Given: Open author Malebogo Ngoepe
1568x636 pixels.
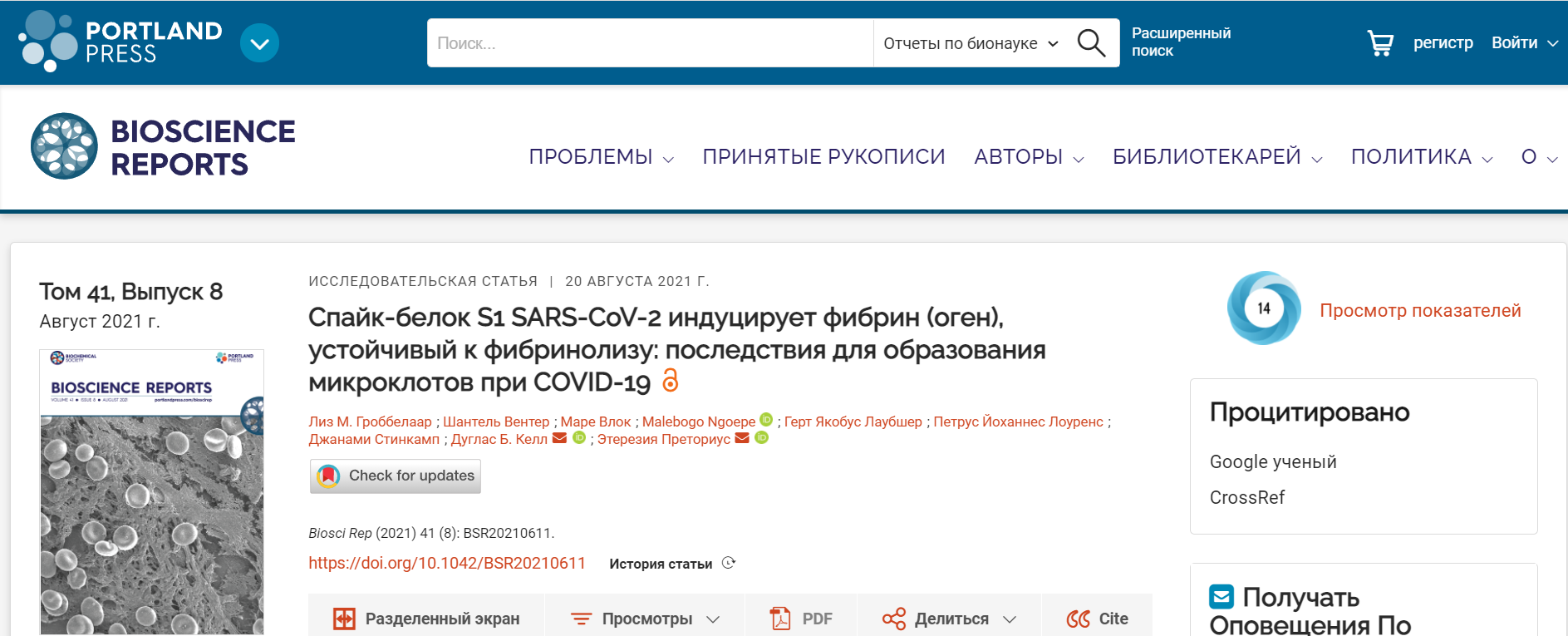Looking at the screenshot, I should [699, 422].
